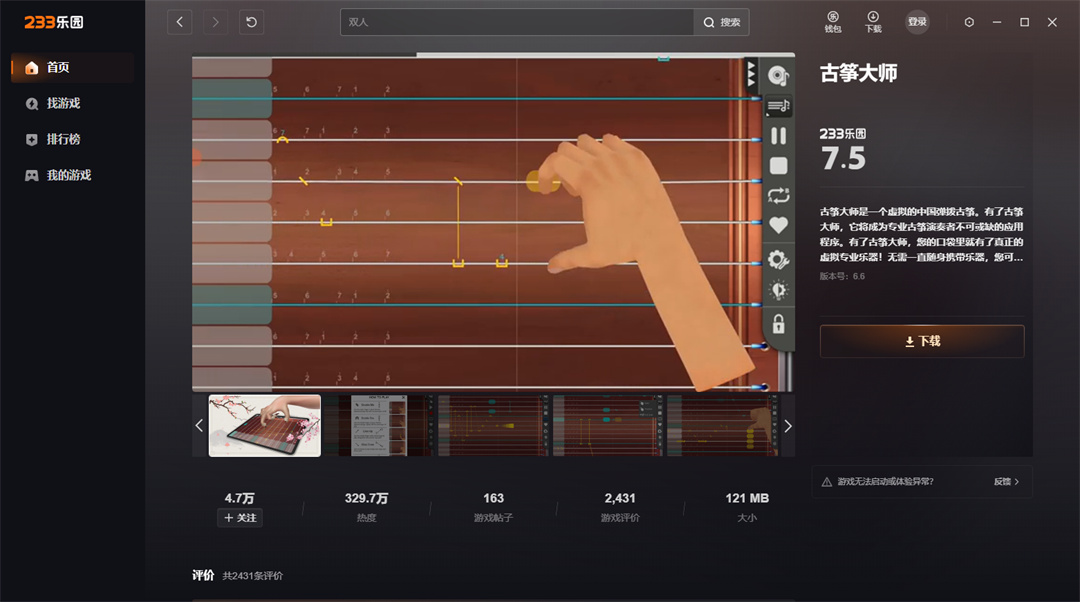
Task: Minimize the 233乐园 window
Action: [997, 22]
